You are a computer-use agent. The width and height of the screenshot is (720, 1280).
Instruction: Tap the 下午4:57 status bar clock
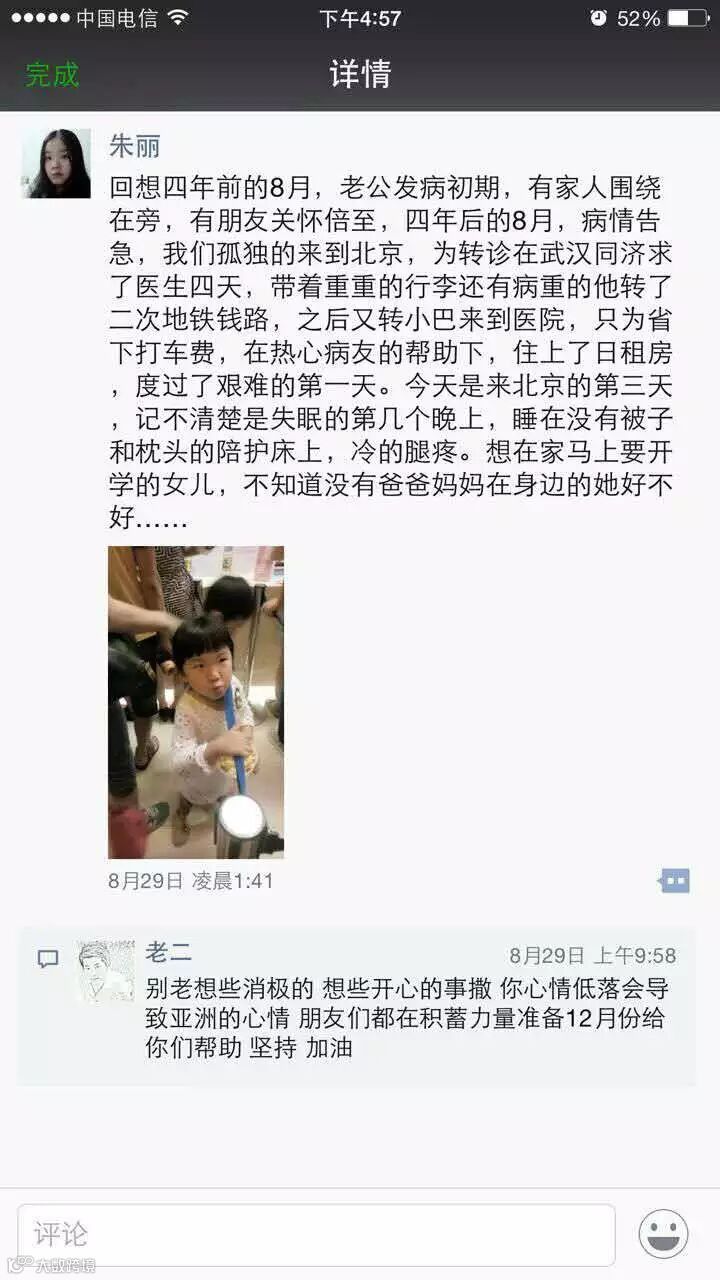pos(360,18)
